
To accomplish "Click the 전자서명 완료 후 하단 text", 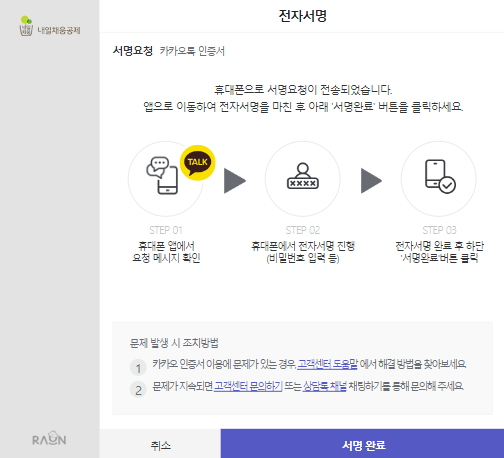I will click(x=439, y=246).
